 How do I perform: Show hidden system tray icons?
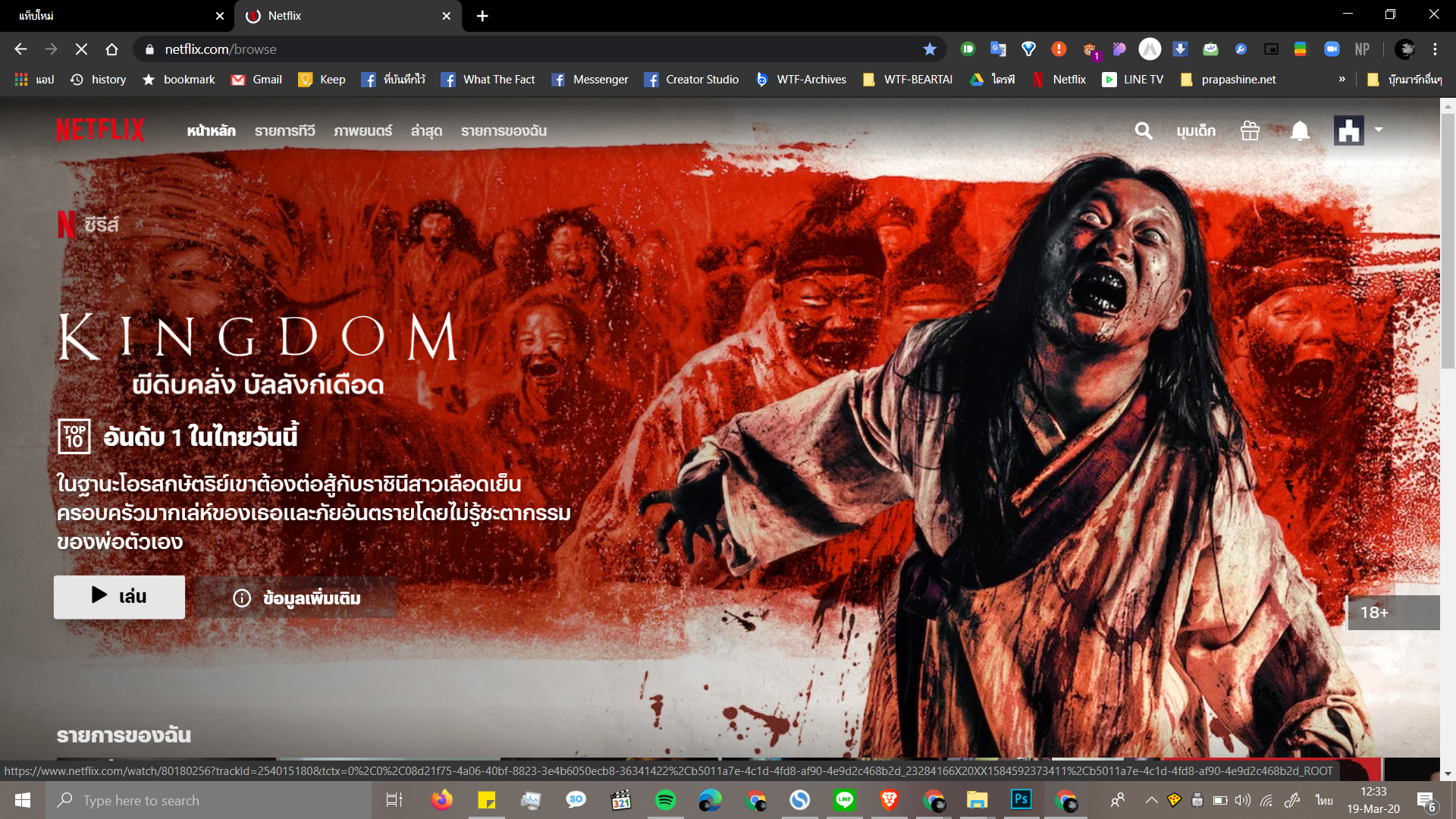coord(1151,800)
